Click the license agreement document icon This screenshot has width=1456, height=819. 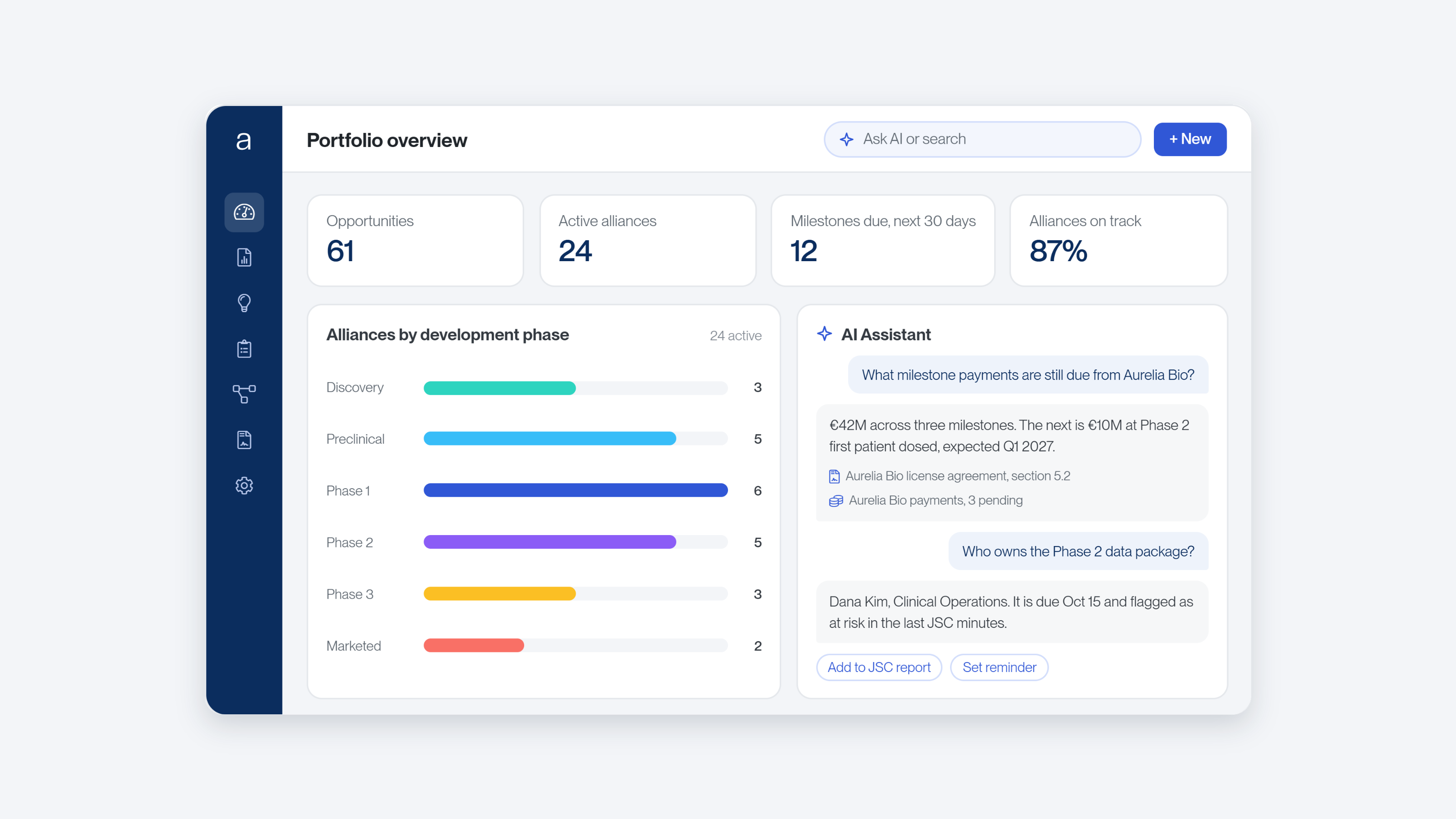(834, 476)
